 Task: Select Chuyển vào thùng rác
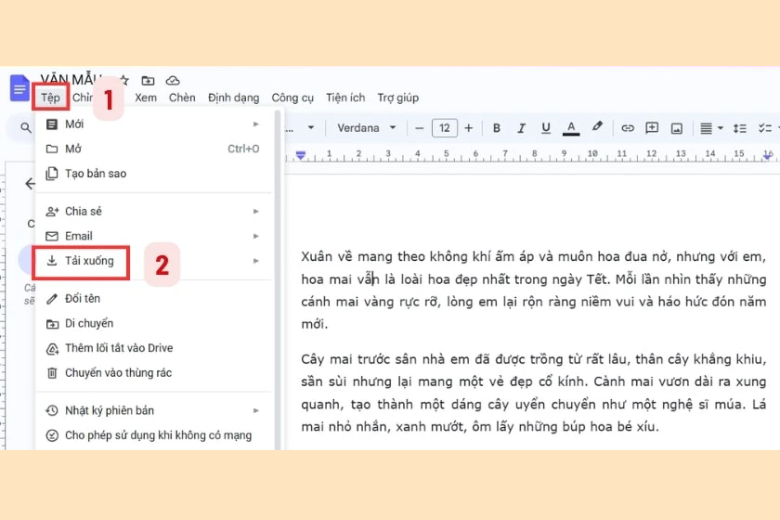click(x=154, y=373)
